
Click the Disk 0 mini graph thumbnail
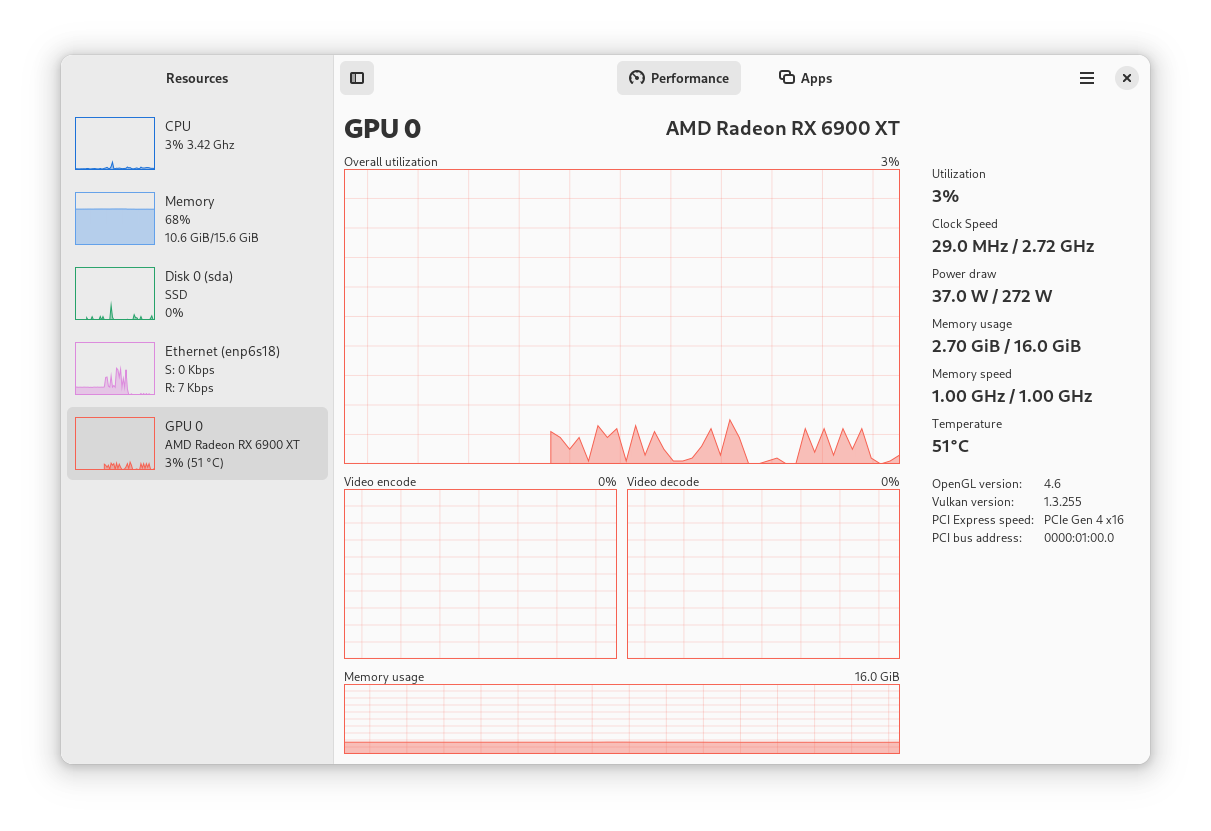coord(115,294)
